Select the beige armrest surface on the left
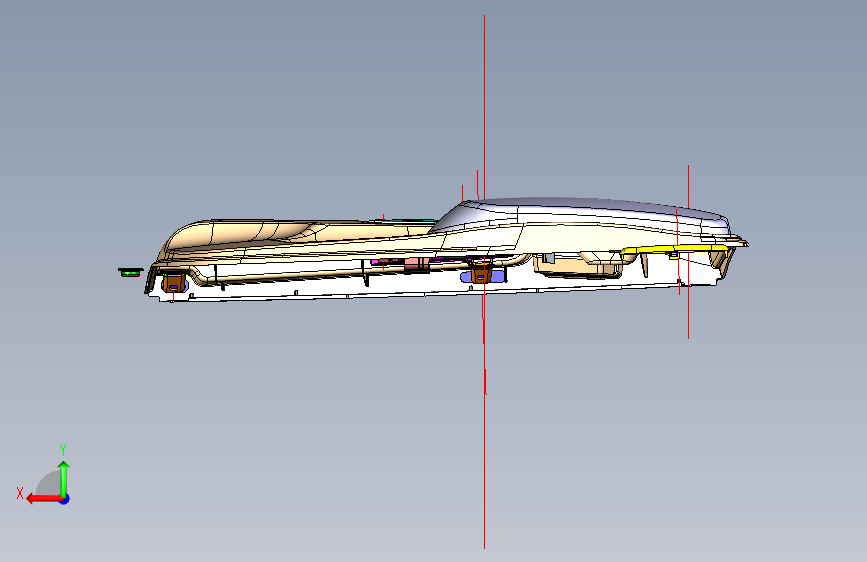This screenshot has height=562, width=867. click(243, 235)
